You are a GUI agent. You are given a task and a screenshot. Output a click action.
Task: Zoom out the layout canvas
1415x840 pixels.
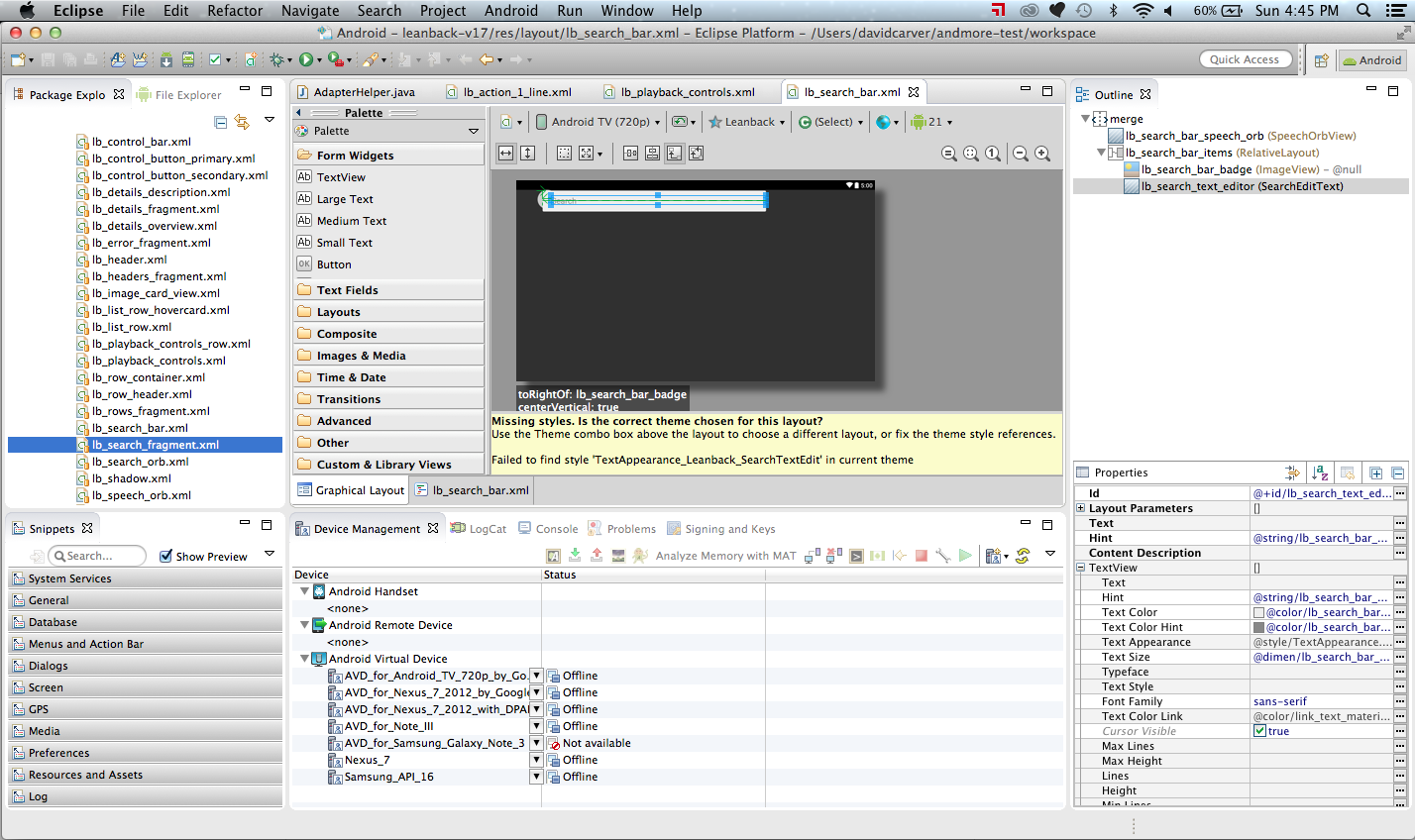(1021, 154)
